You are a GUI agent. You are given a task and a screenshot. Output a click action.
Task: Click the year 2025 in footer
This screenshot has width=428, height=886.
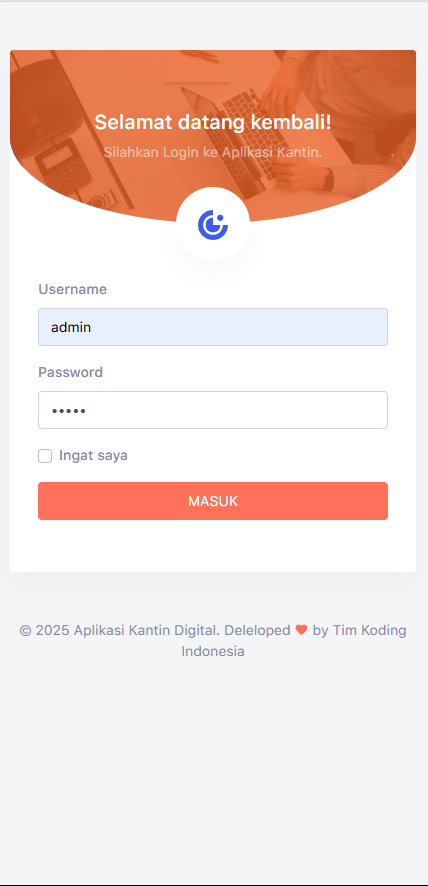click(53, 630)
